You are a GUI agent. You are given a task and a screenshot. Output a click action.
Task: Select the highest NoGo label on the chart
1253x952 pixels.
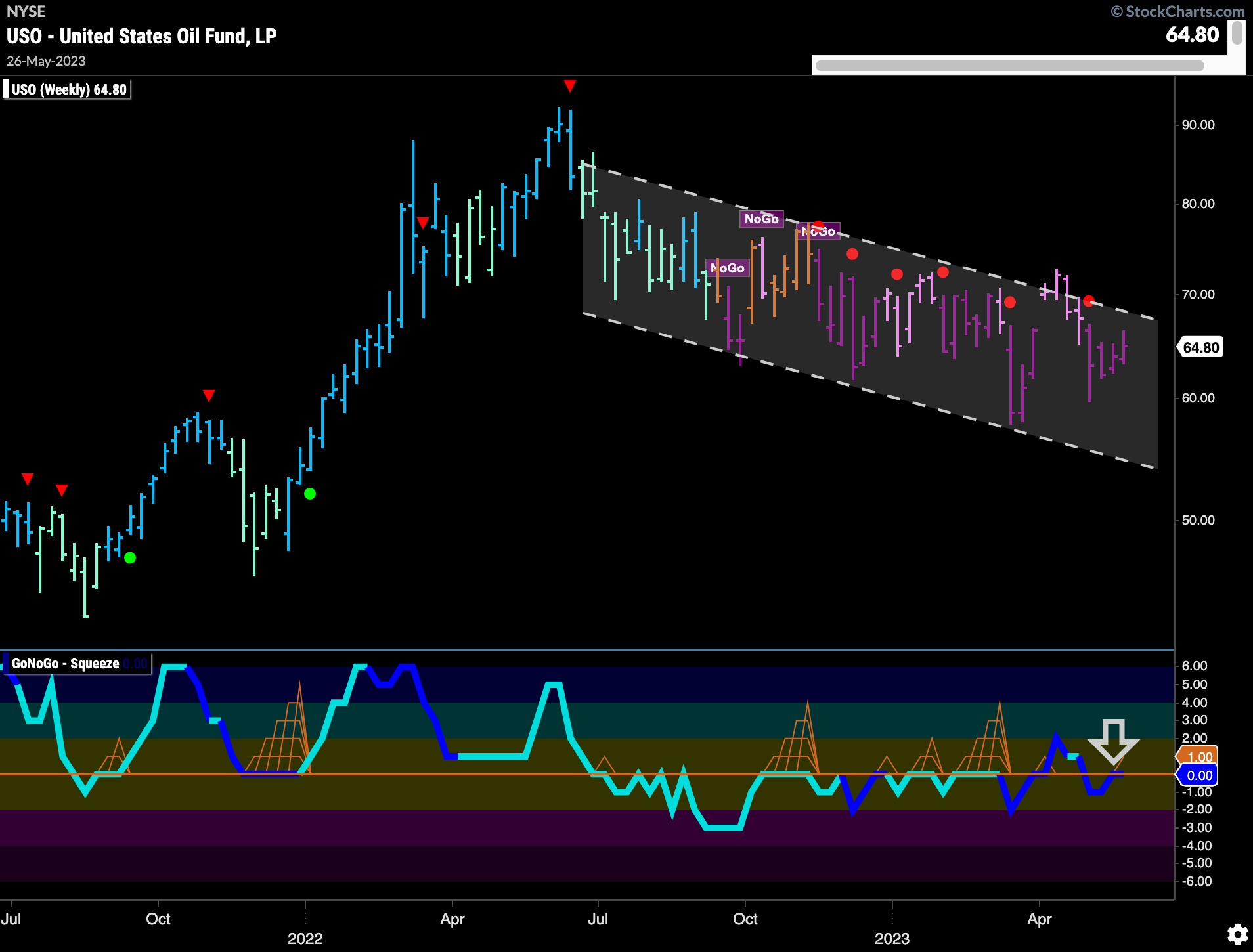tap(761, 219)
